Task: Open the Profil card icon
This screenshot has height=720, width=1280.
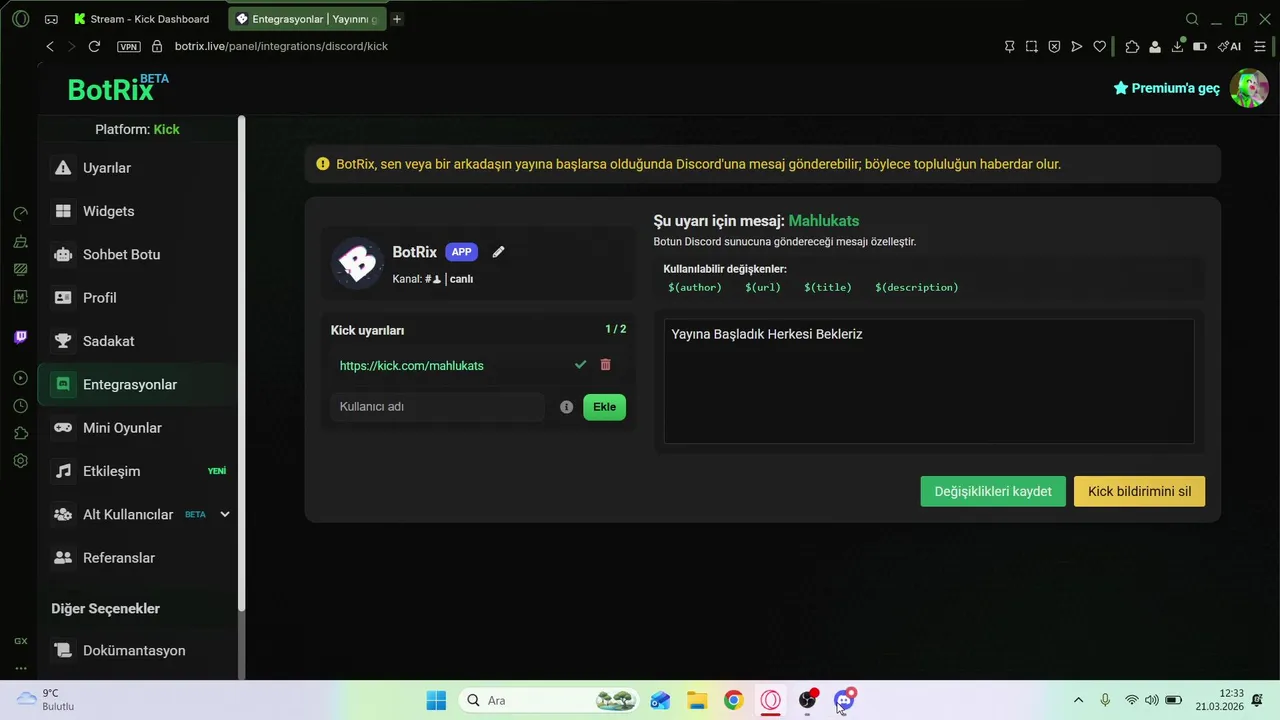Action: 63,297
